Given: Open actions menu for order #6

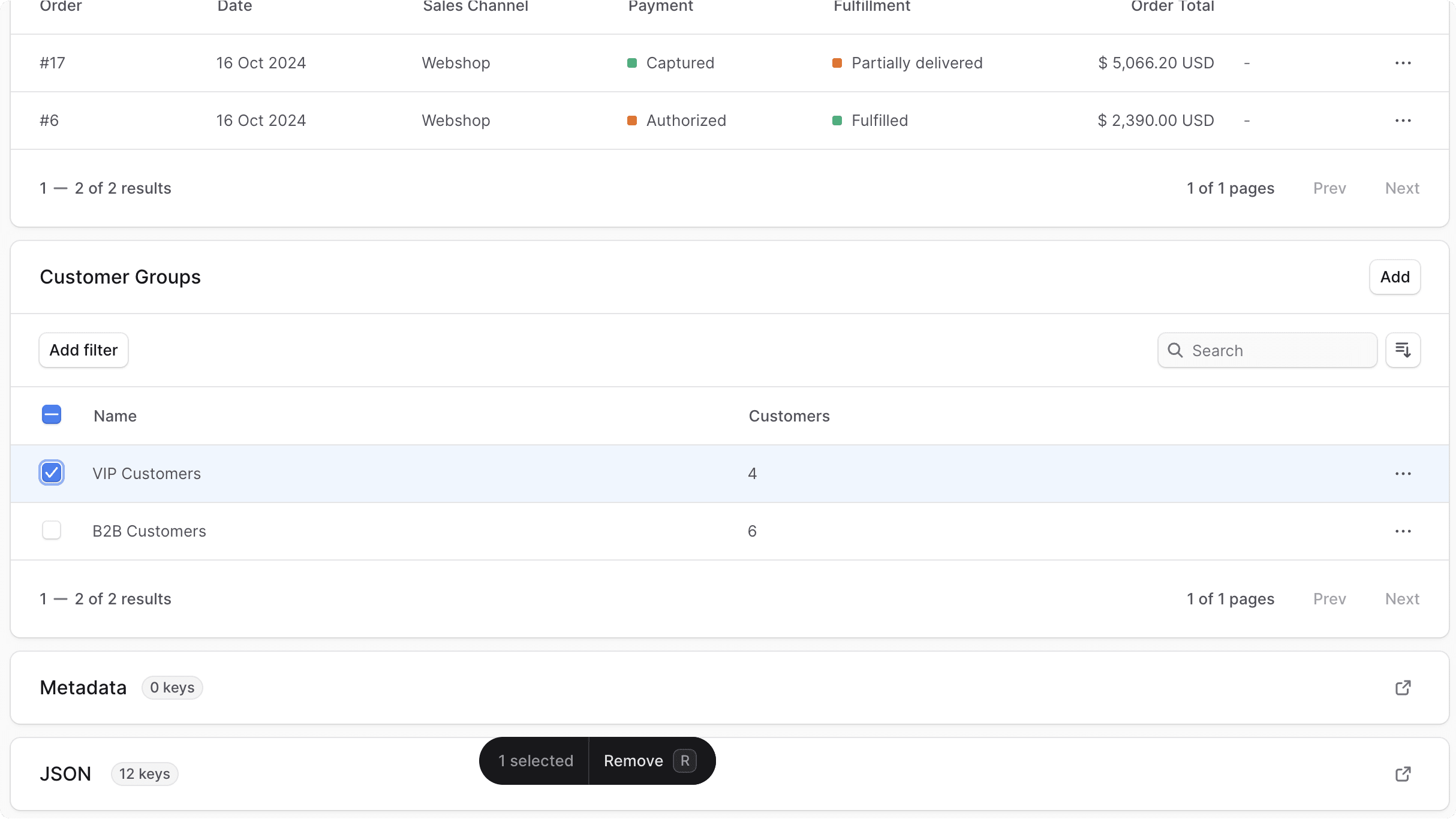Looking at the screenshot, I should pos(1403,120).
